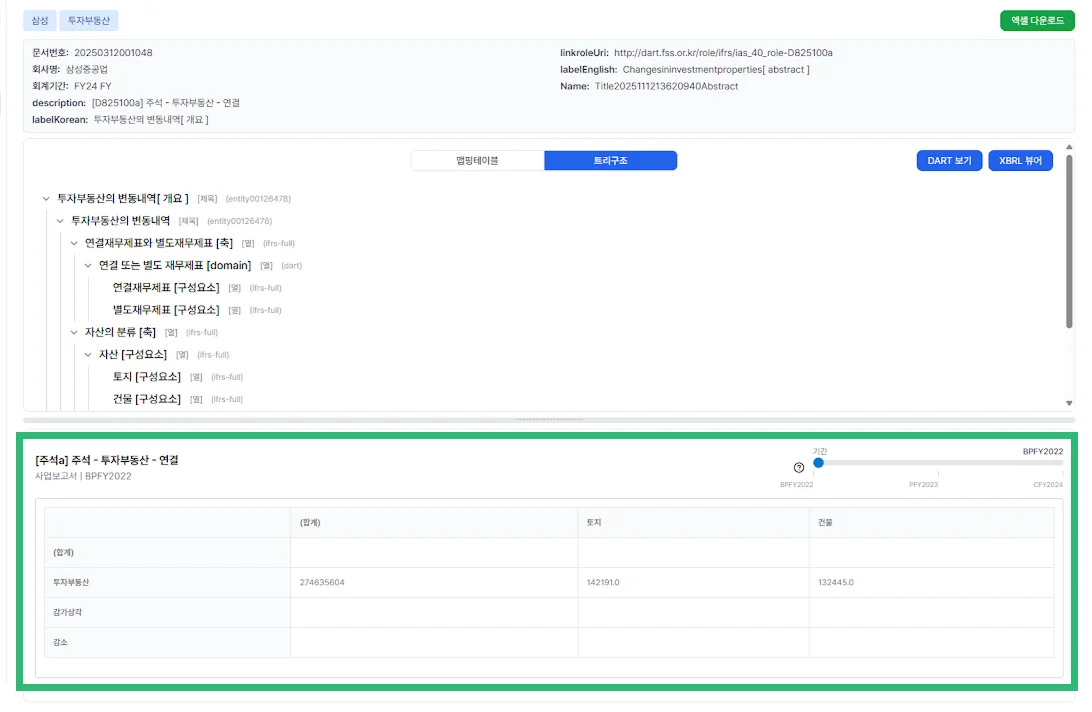Select 별도재무제표 [구성요소] tree item

(166, 310)
